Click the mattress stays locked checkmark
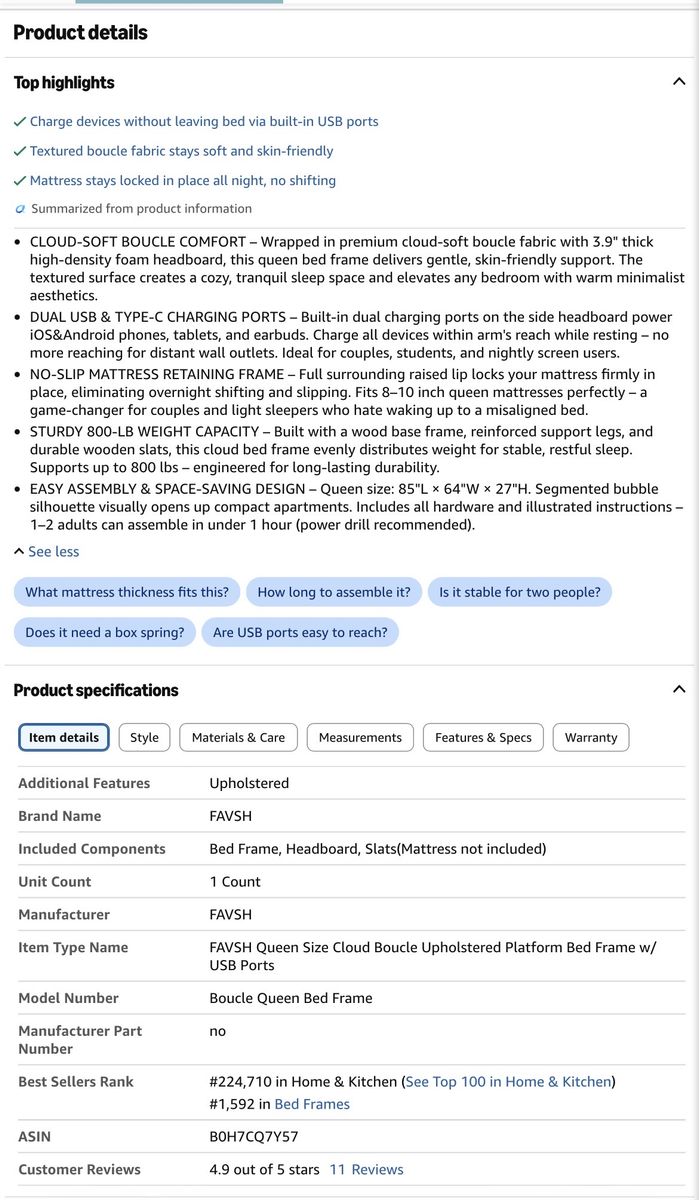The width and height of the screenshot is (699, 1200). 20,181
